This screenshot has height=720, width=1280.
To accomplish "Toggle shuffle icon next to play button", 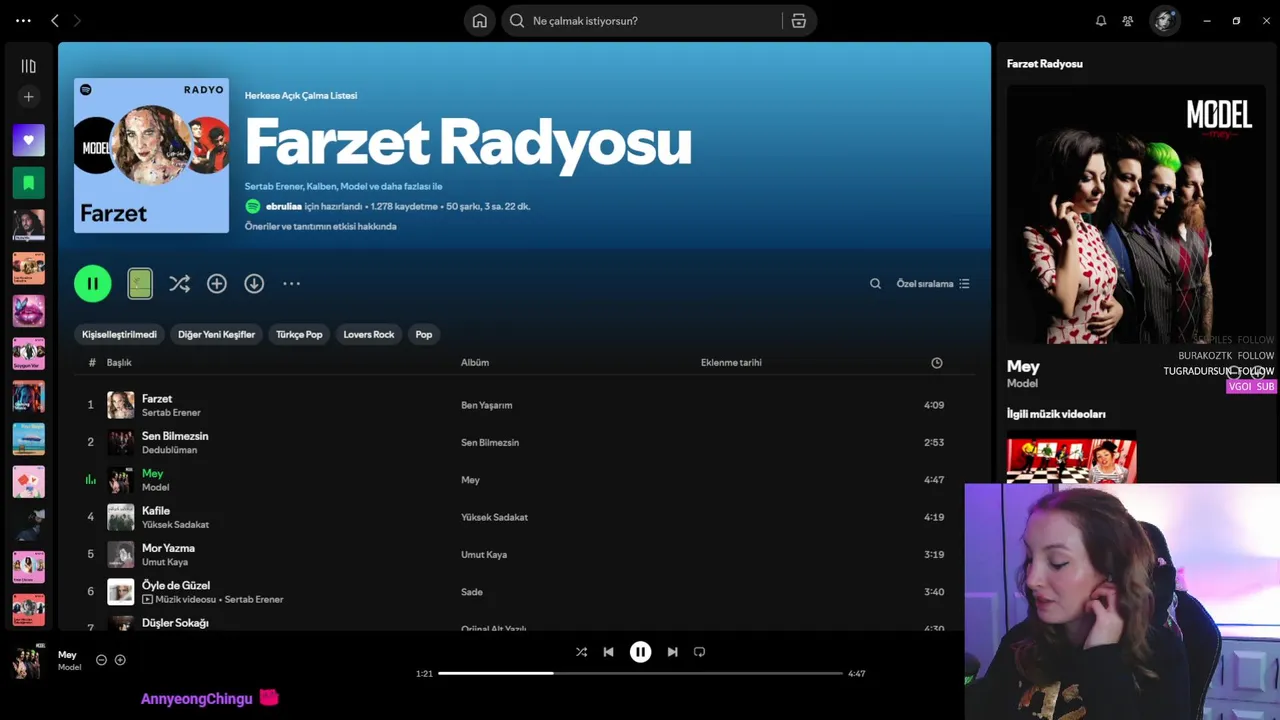I will pos(179,284).
